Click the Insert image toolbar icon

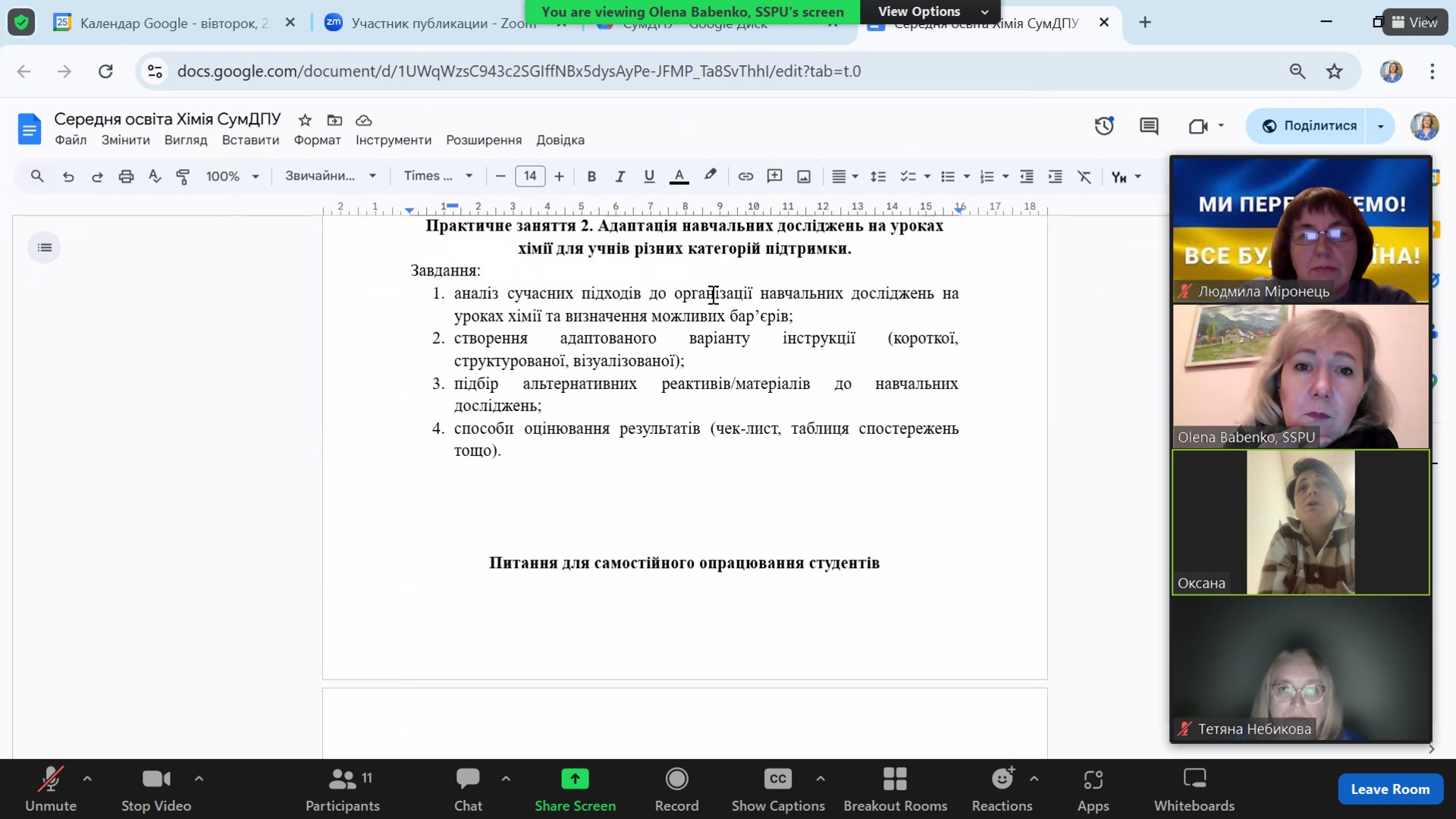coord(804,177)
